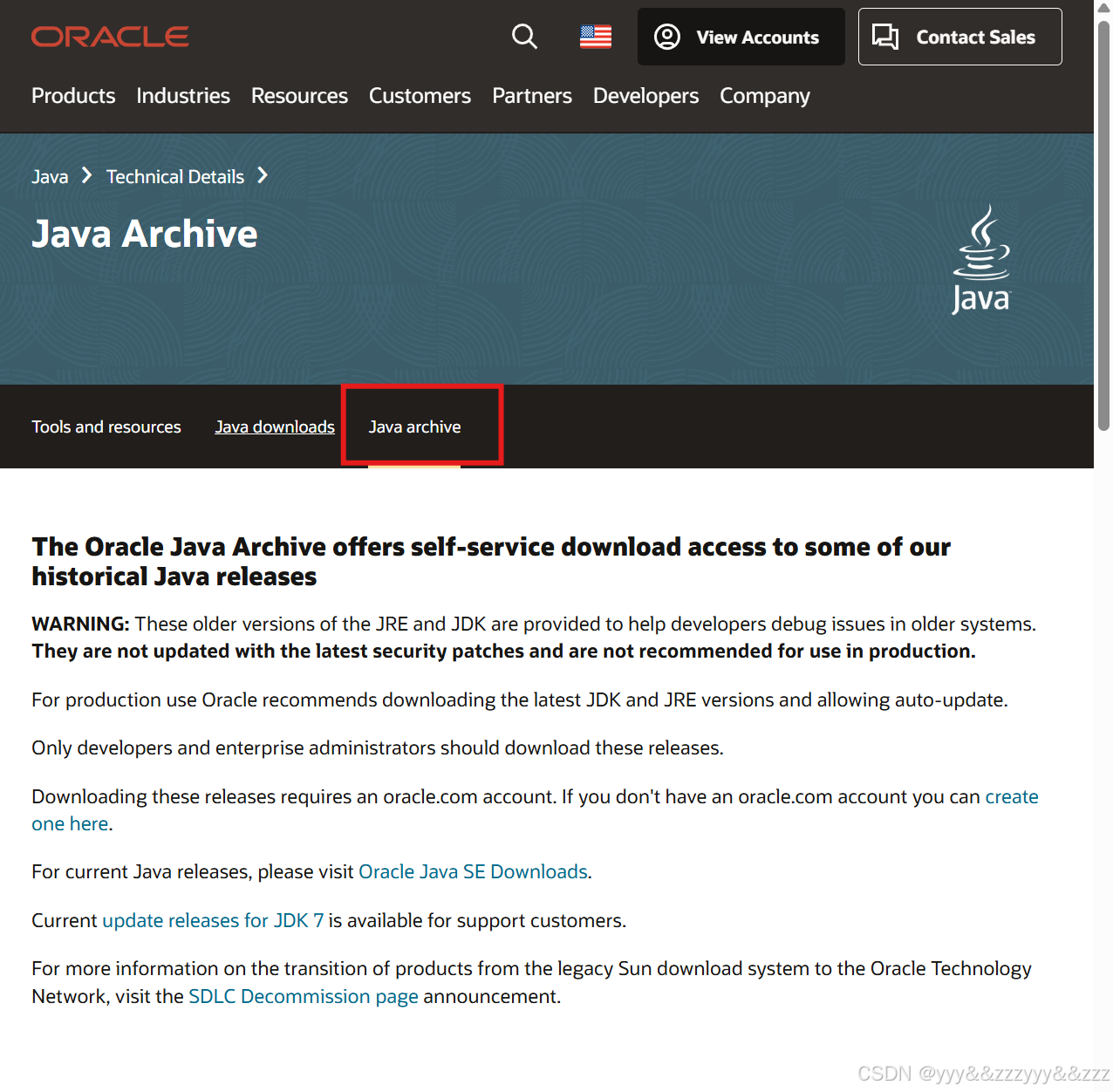Open the Partners menu

click(x=532, y=96)
